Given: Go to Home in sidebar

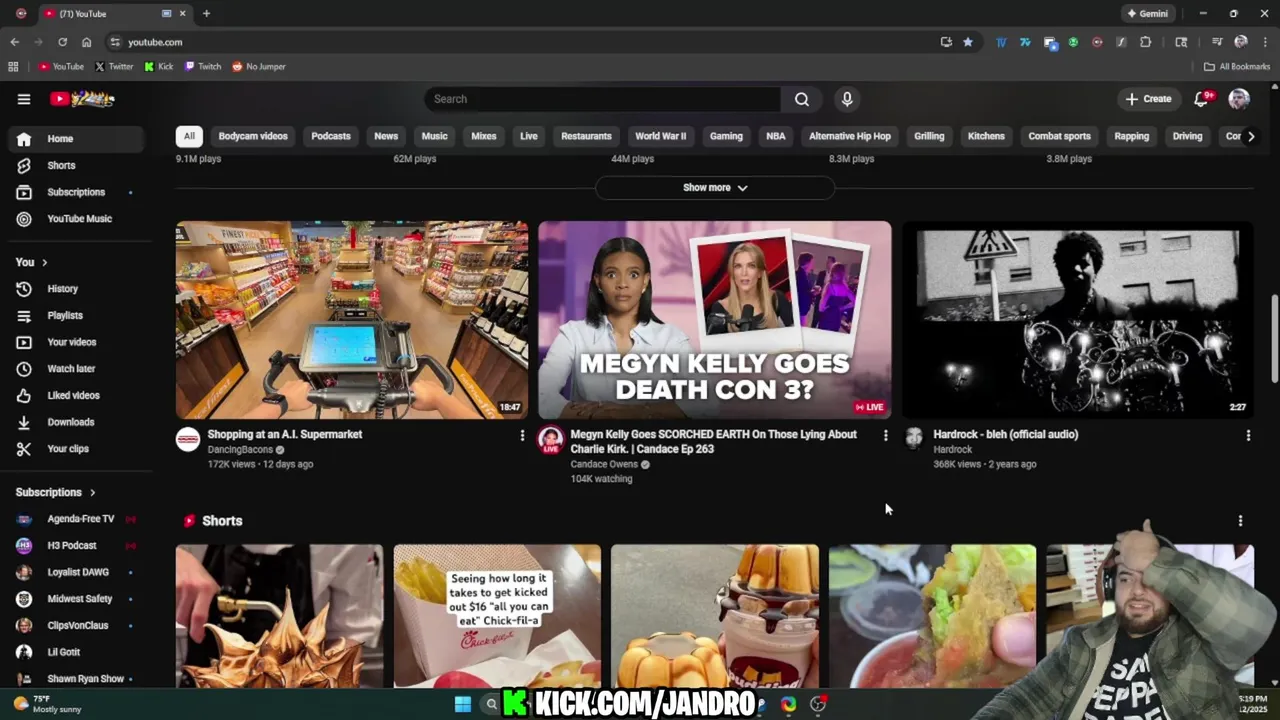Looking at the screenshot, I should pyautogui.click(x=75, y=139).
